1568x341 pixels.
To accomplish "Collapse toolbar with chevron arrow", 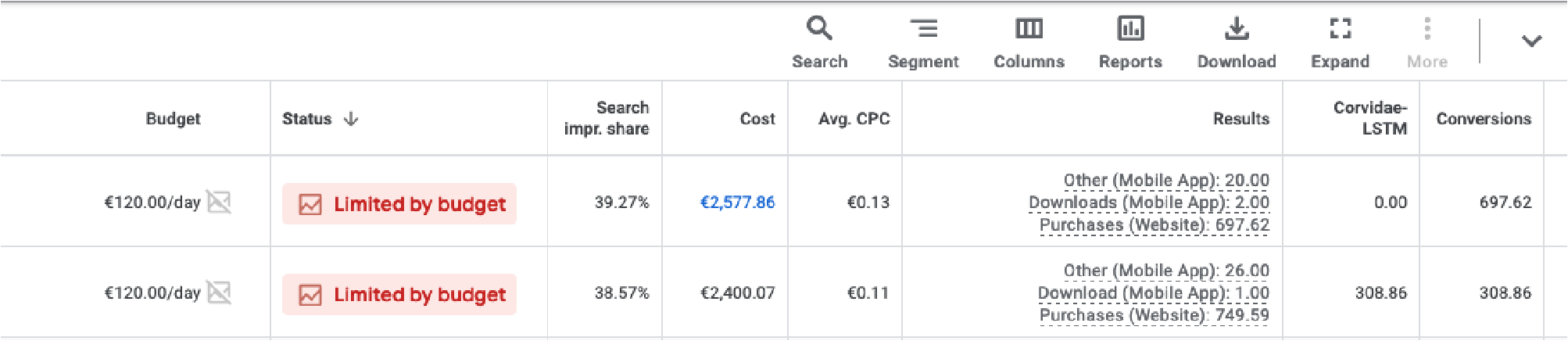I will [1531, 41].
